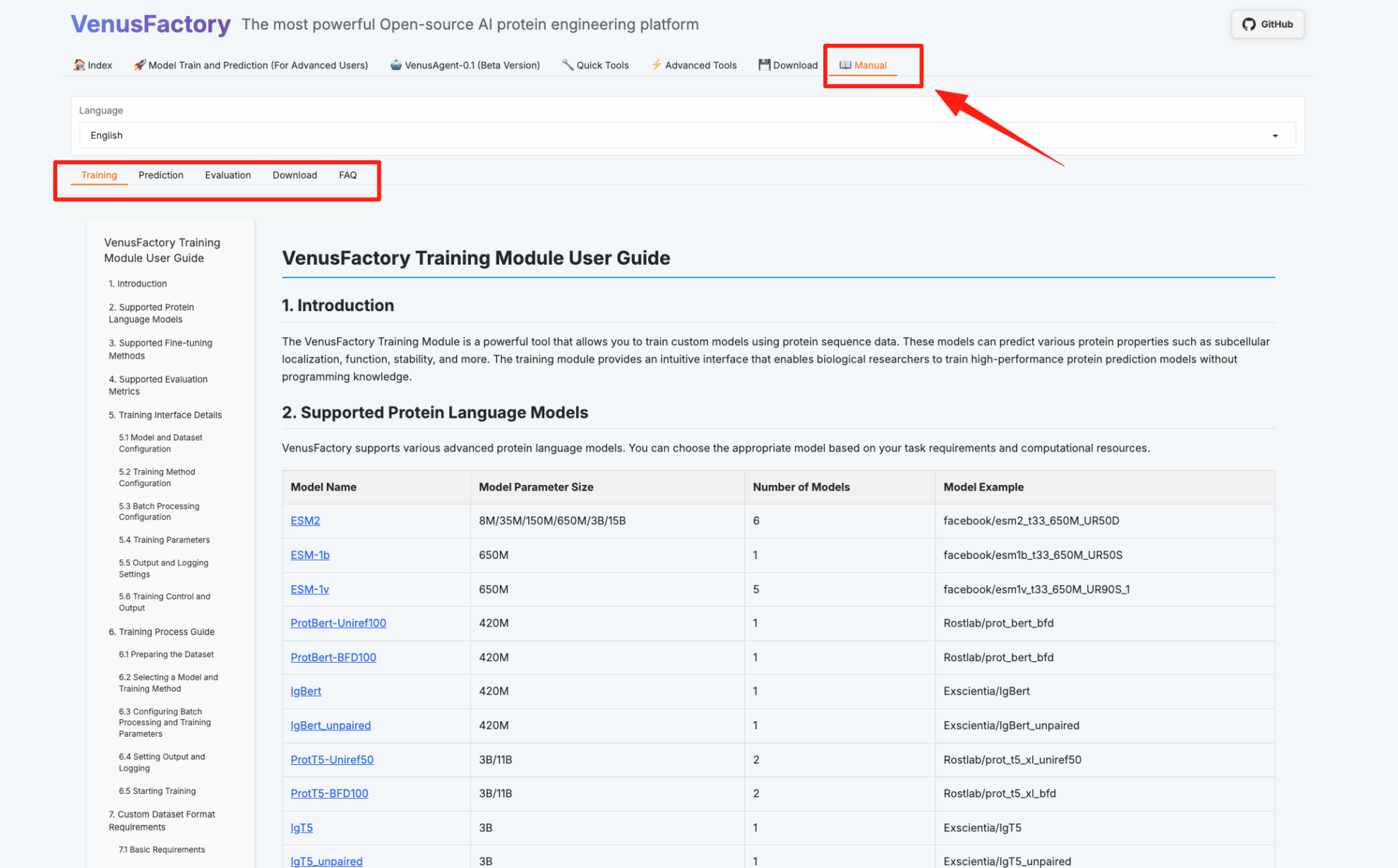Screen dimensions: 1398x868
Task: Go to 6. Training Process Guide
Action: pyautogui.click(x=162, y=632)
